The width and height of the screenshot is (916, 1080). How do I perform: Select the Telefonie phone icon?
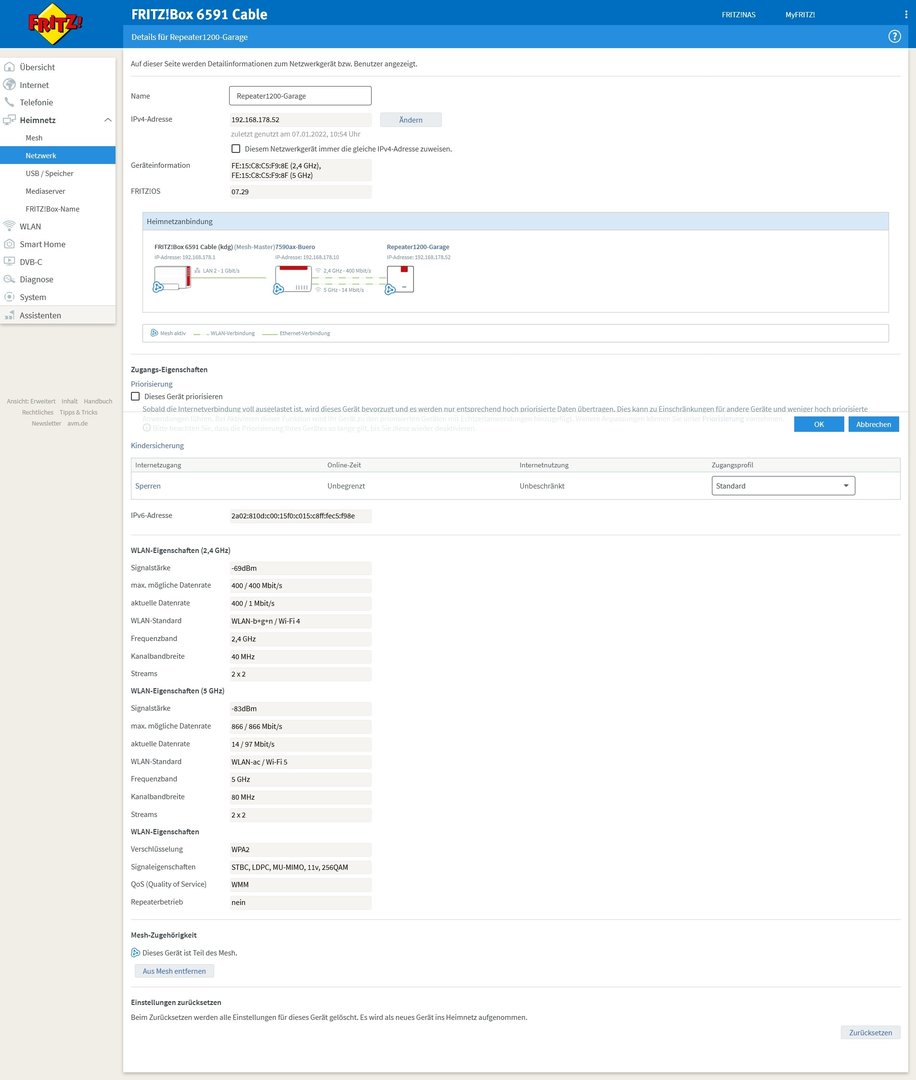(10, 102)
